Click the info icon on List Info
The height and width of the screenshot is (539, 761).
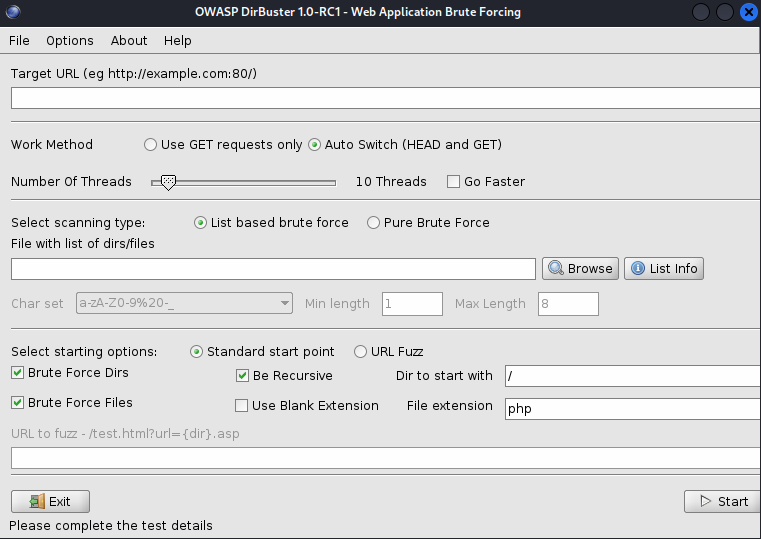(x=637, y=268)
